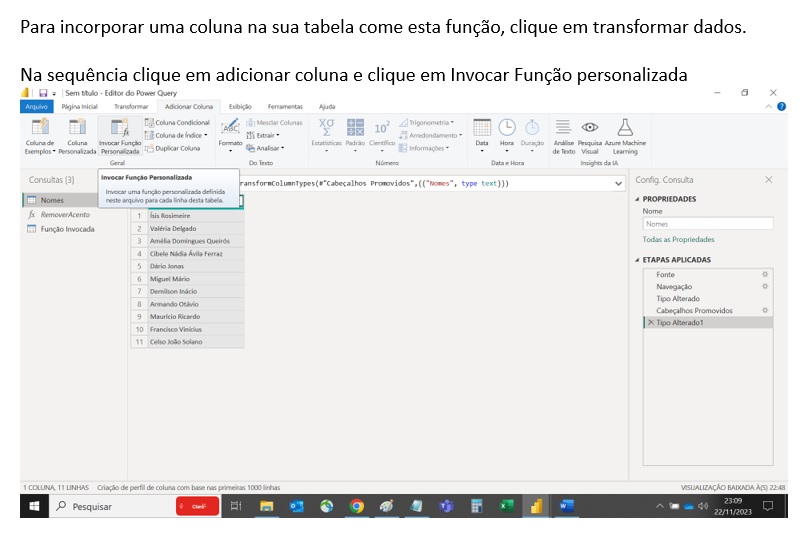The image size is (807, 541).
Task: Switch to the Transformar tab
Action: (131, 107)
